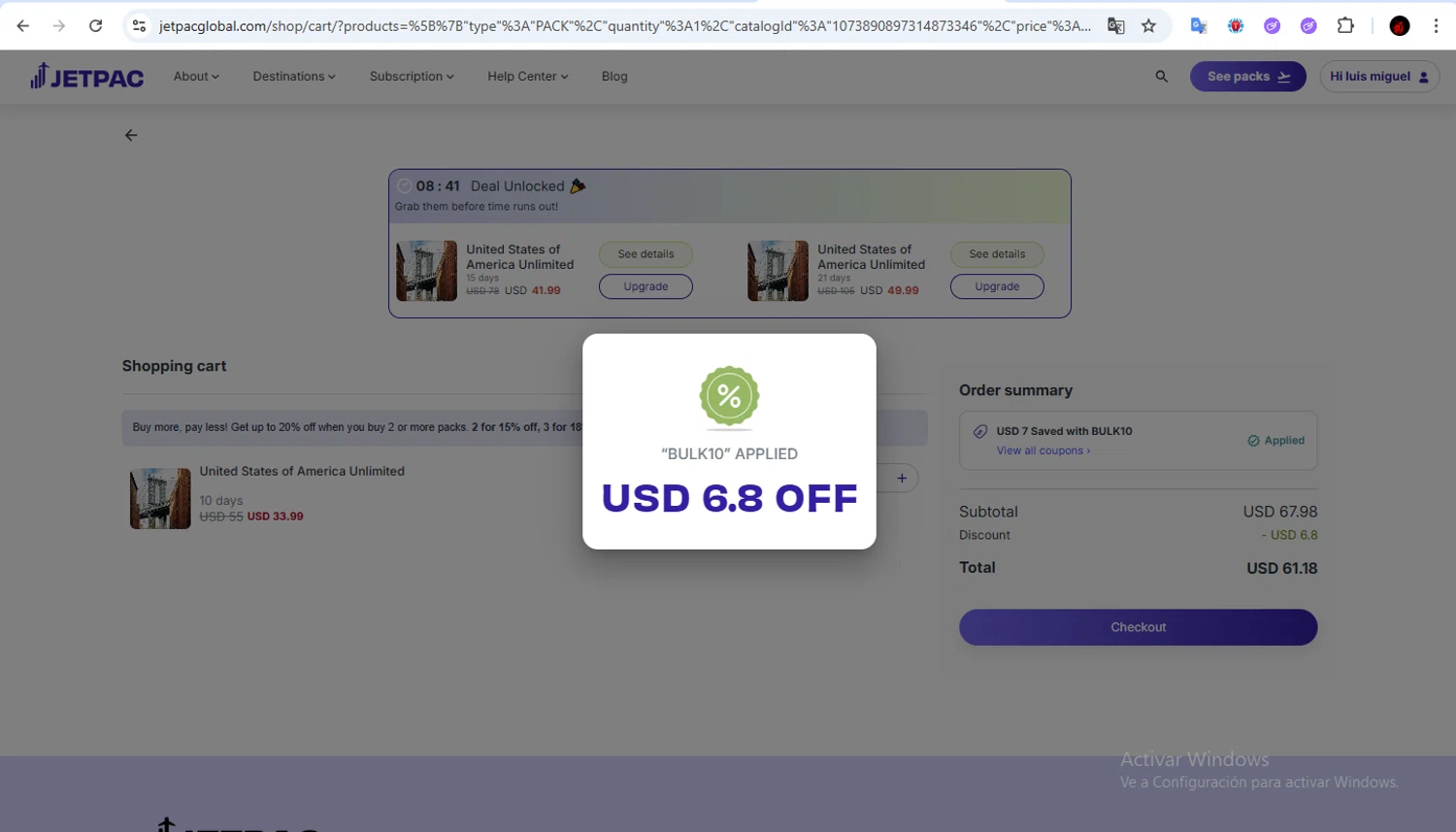Click the USD 49.99 deal price
This screenshot has height=832, width=1456.
[x=889, y=290]
